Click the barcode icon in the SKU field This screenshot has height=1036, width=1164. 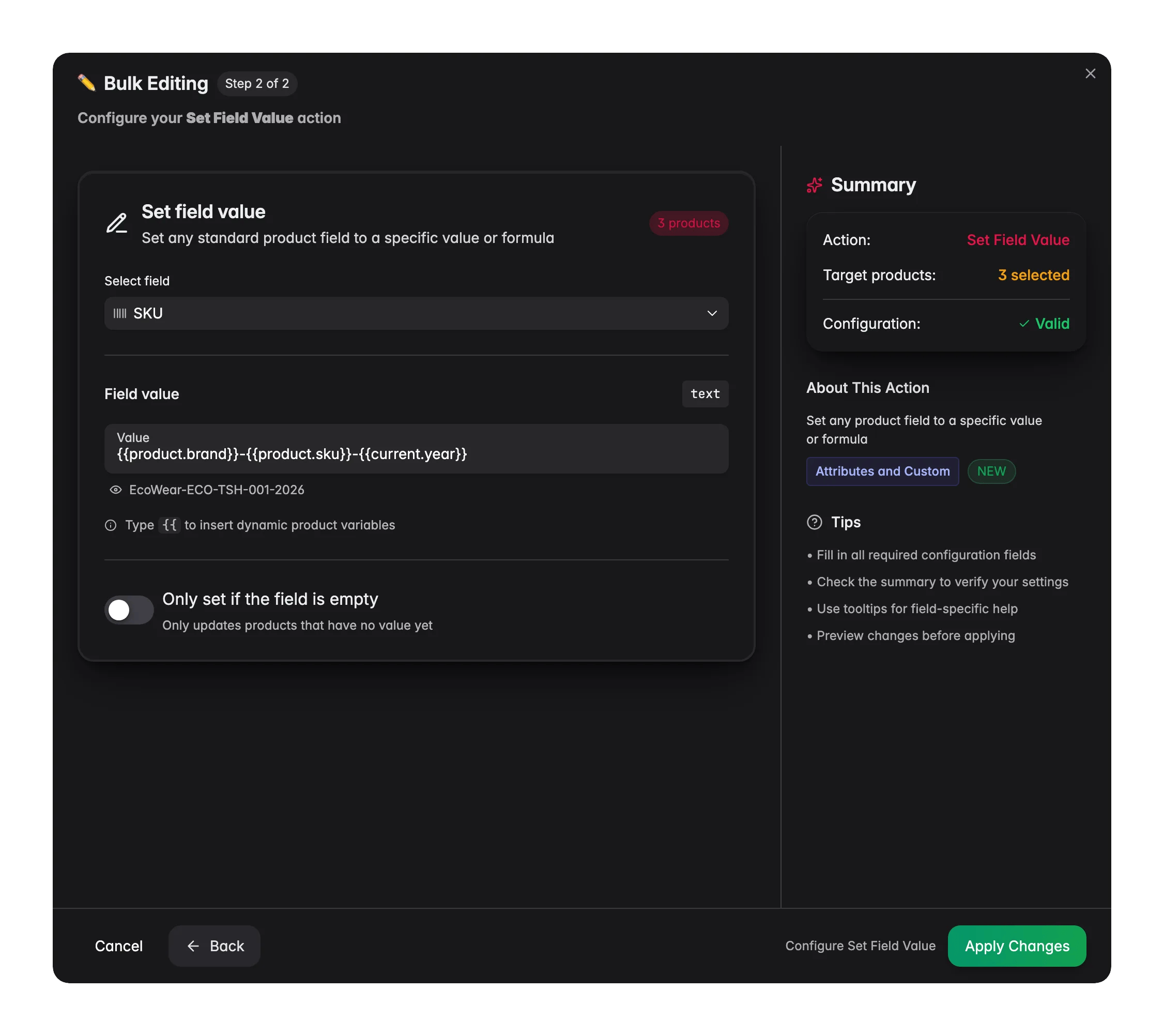pos(119,313)
